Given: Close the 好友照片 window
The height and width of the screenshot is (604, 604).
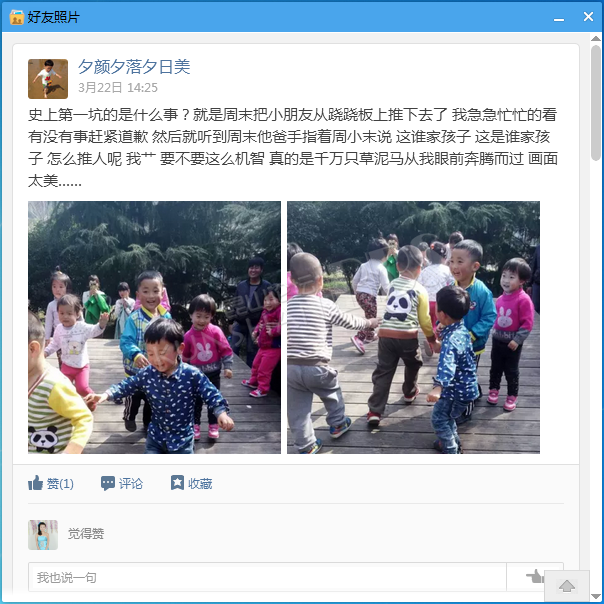Looking at the screenshot, I should (x=588, y=17).
